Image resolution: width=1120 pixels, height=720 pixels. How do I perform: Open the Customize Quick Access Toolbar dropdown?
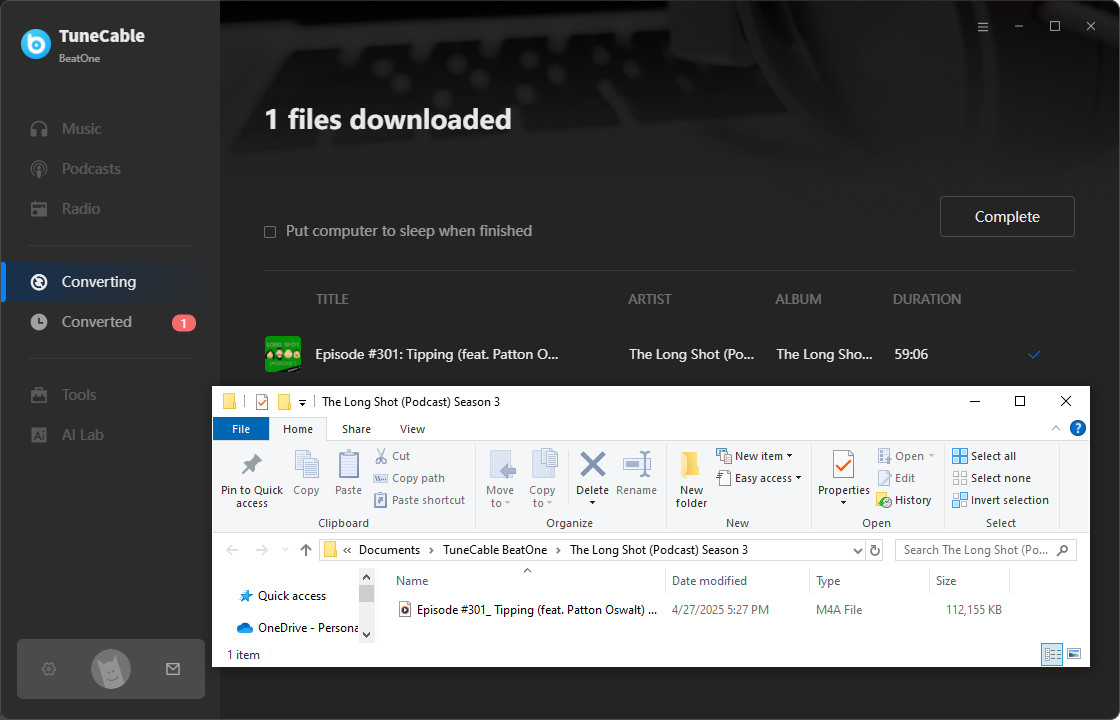[302, 402]
